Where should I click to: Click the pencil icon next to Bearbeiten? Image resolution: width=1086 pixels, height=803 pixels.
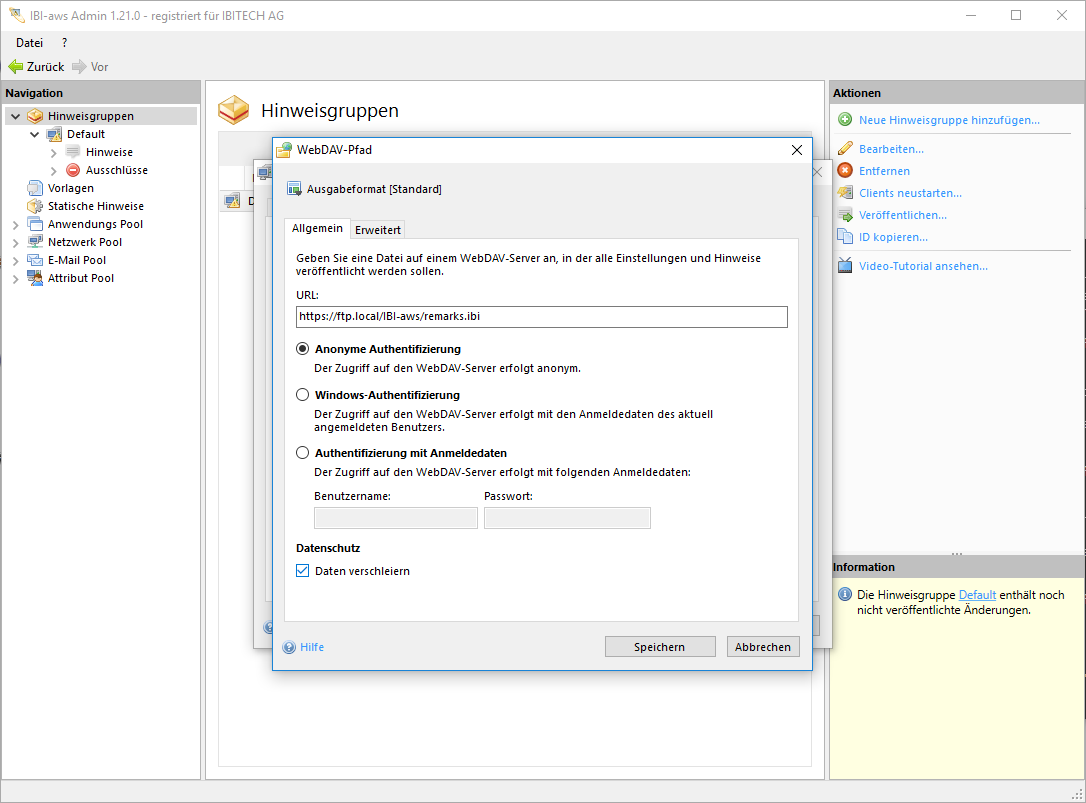845,149
